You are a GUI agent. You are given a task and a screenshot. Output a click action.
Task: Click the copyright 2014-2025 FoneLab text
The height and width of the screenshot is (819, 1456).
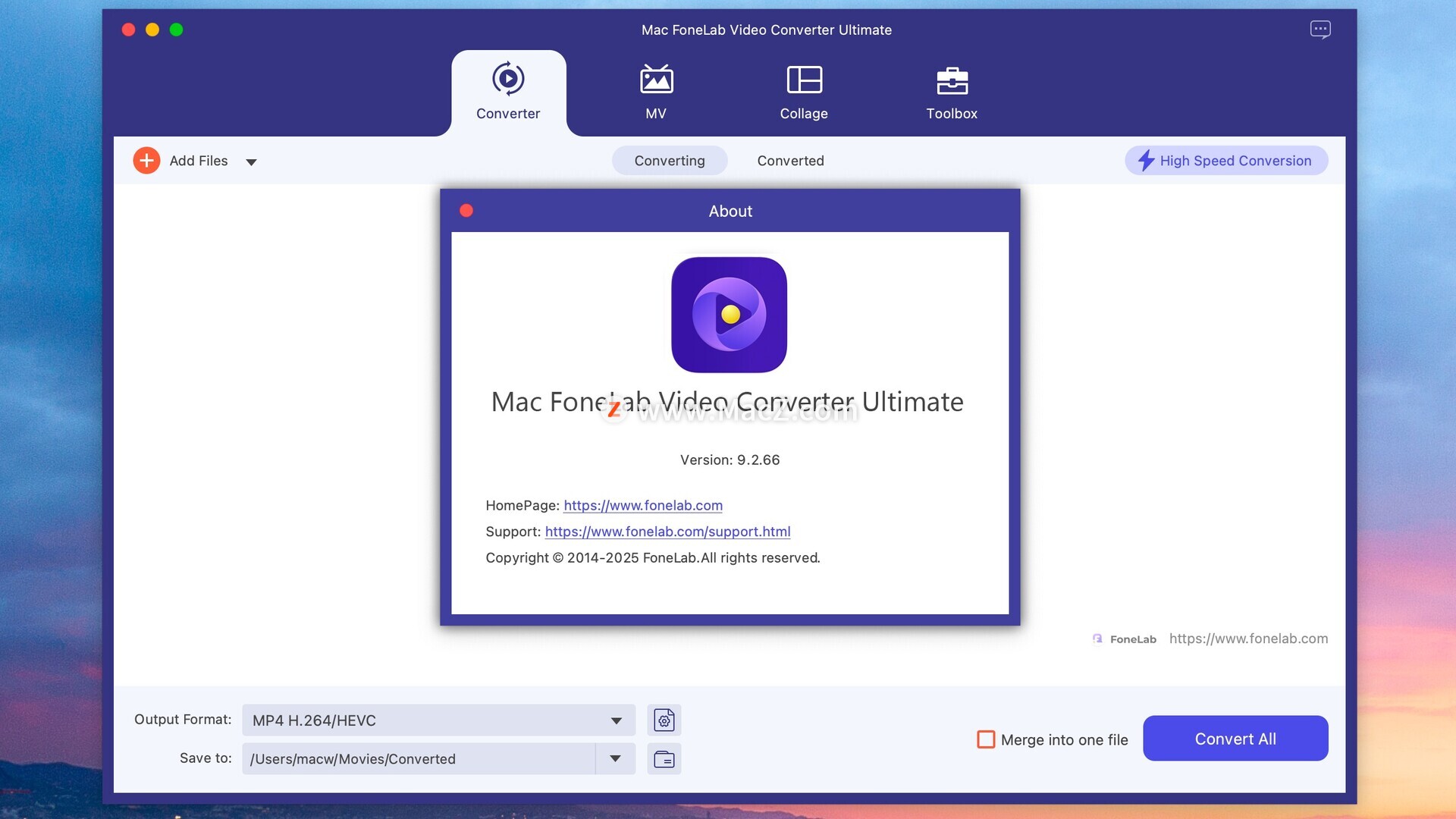pos(652,557)
